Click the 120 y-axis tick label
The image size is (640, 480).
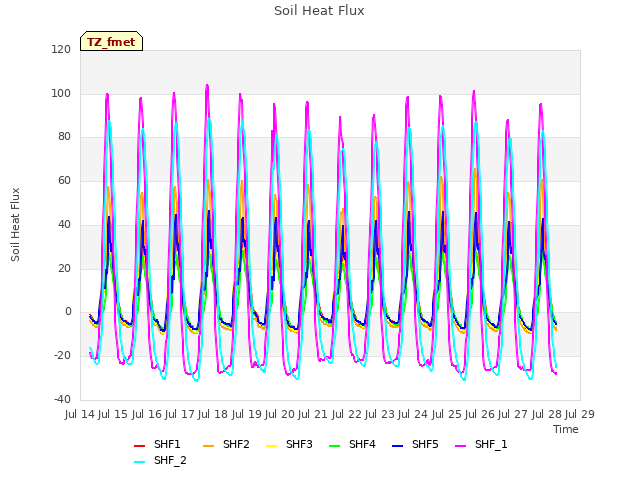coord(61,50)
